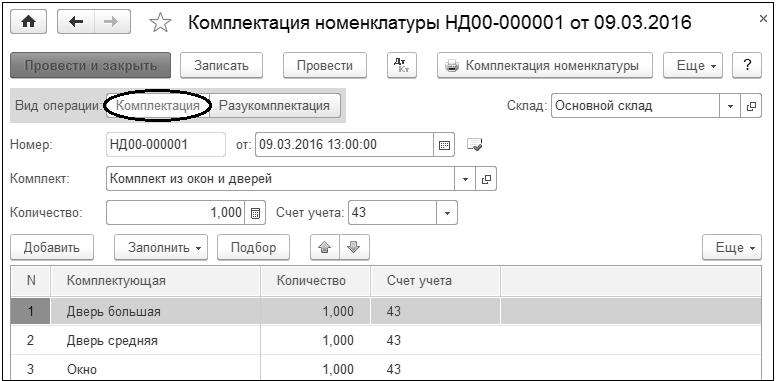
Task: Open the Заполнить dropdown menu
Action: [161, 247]
